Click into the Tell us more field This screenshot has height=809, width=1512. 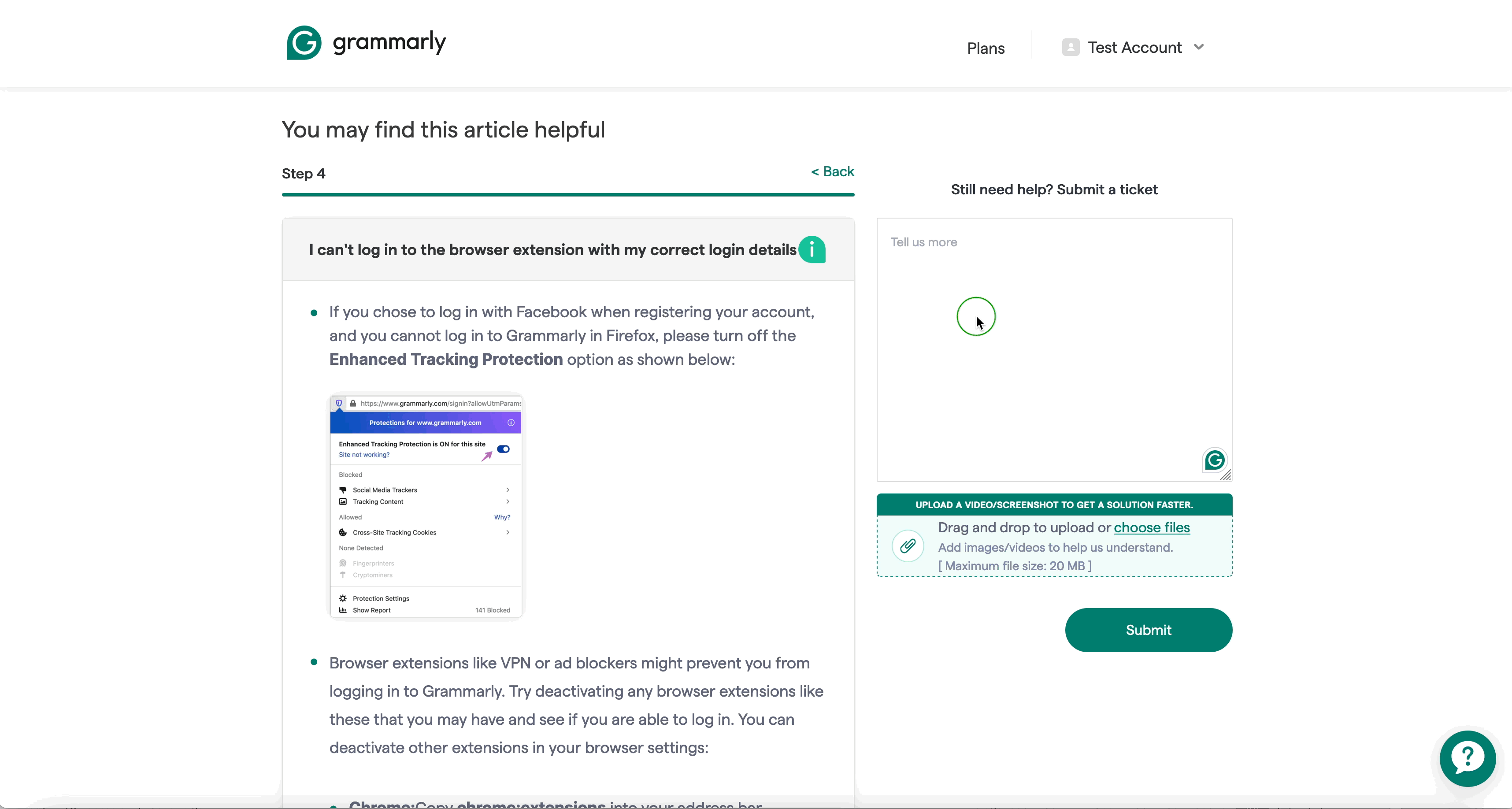(1054, 350)
